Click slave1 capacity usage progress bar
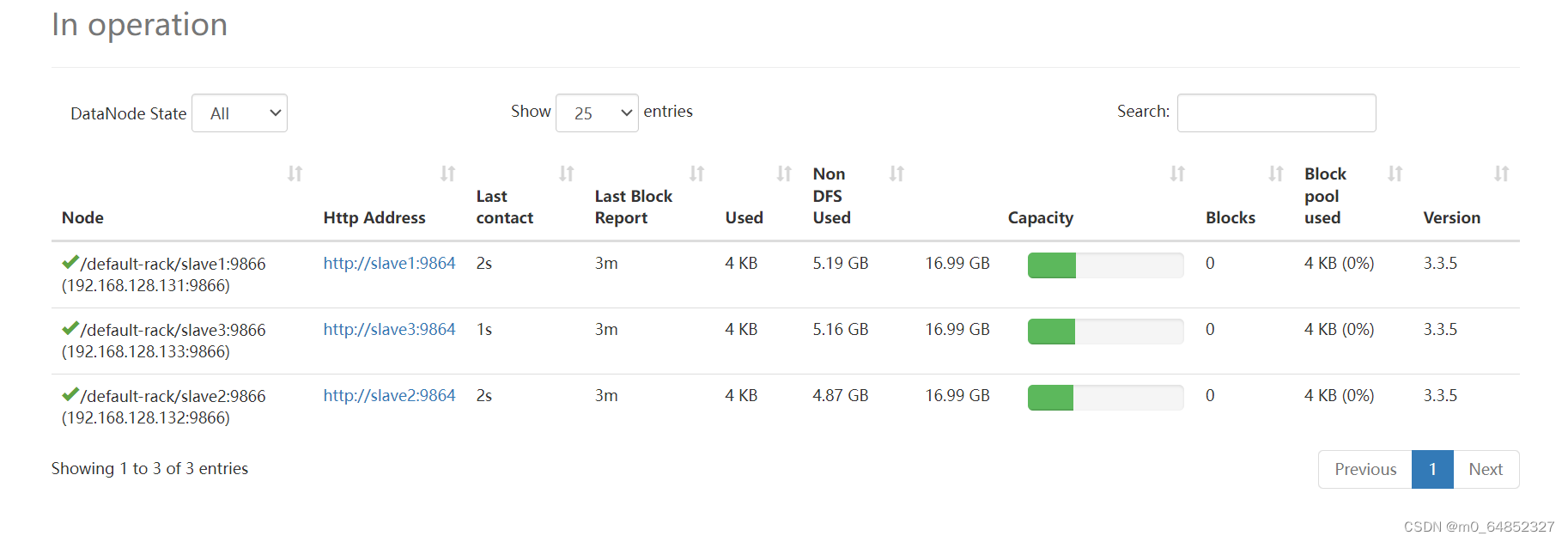Viewport: 1568px width, 542px height. click(1105, 265)
